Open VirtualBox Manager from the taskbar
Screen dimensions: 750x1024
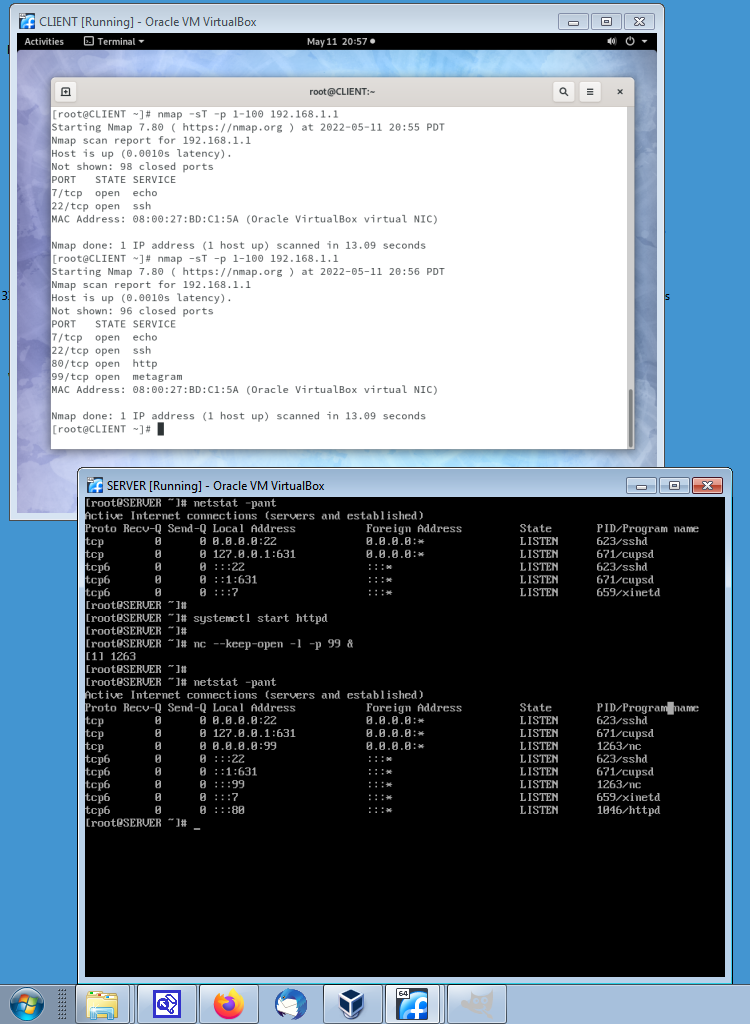352,1004
